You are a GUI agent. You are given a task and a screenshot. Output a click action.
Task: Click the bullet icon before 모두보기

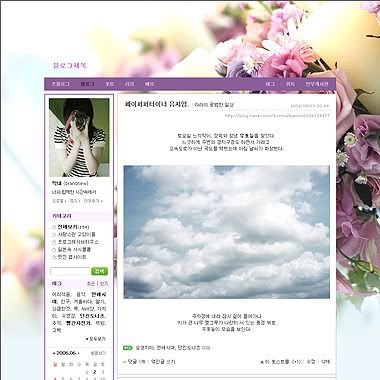click(87, 339)
